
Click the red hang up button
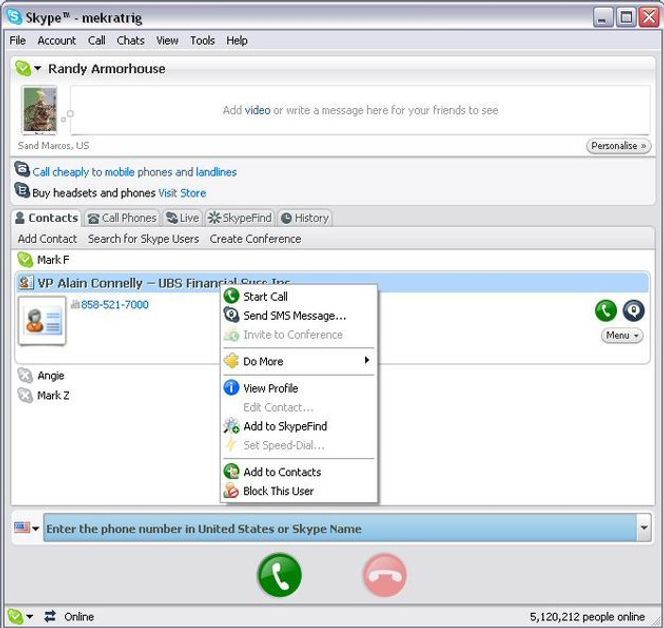coord(385,575)
